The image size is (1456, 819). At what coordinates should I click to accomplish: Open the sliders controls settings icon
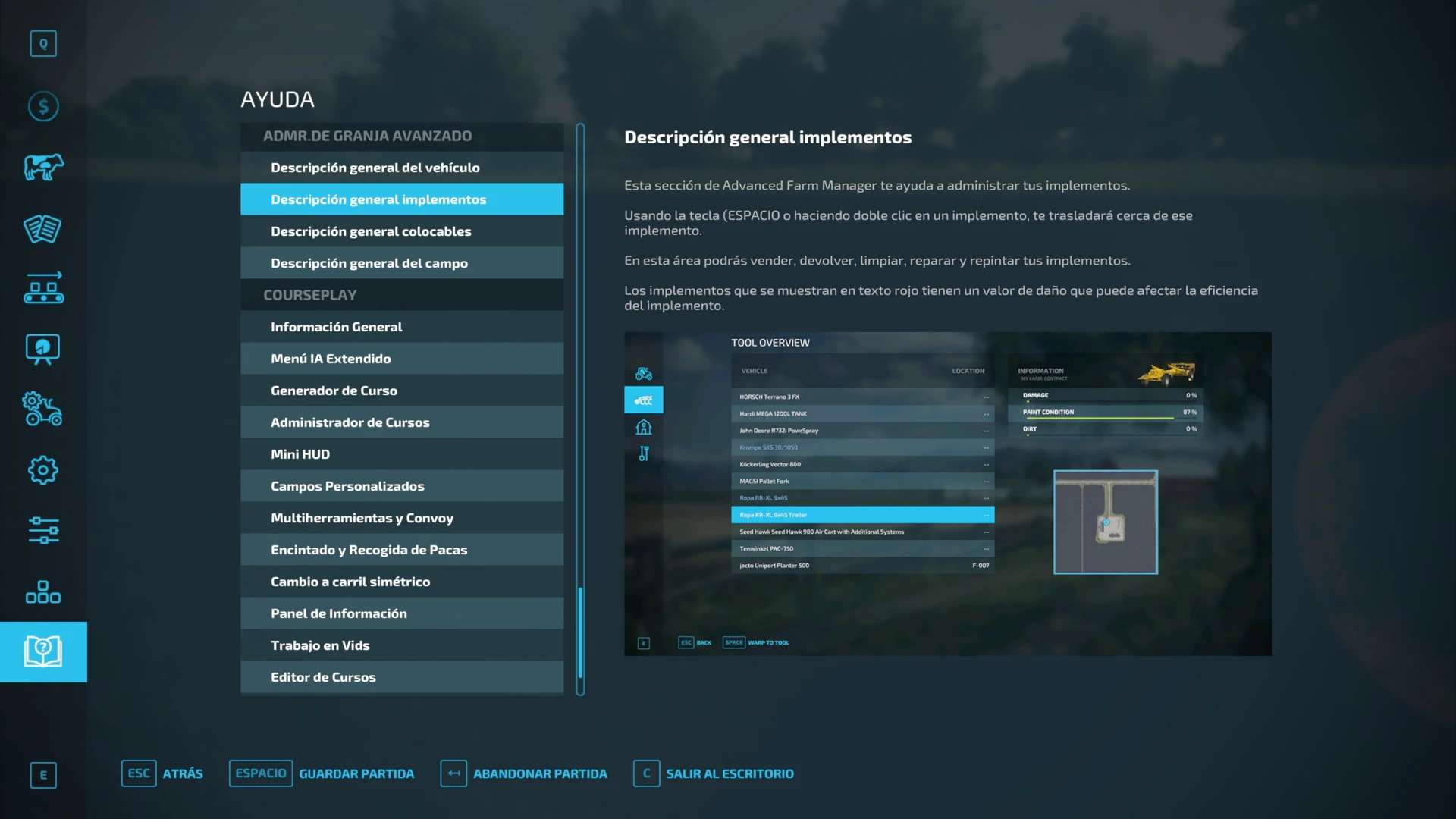click(x=43, y=531)
